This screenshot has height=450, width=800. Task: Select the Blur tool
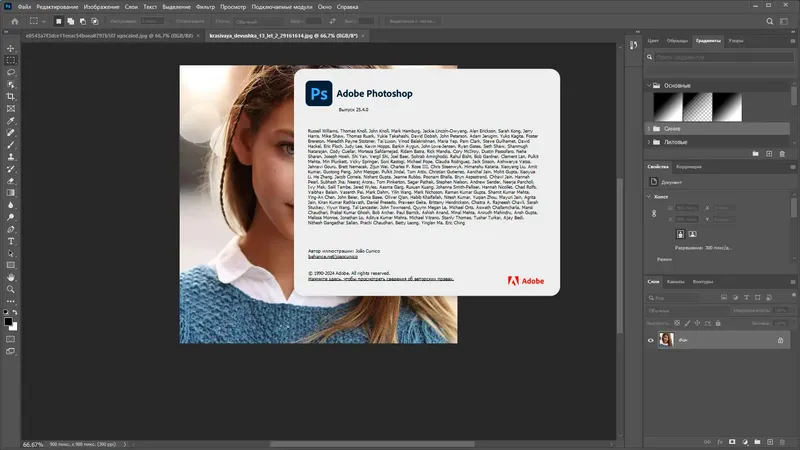tap(11, 205)
